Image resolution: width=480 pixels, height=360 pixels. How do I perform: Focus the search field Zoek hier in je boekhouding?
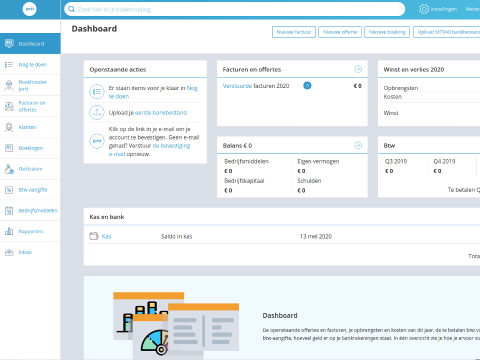(x=234, y=9)
